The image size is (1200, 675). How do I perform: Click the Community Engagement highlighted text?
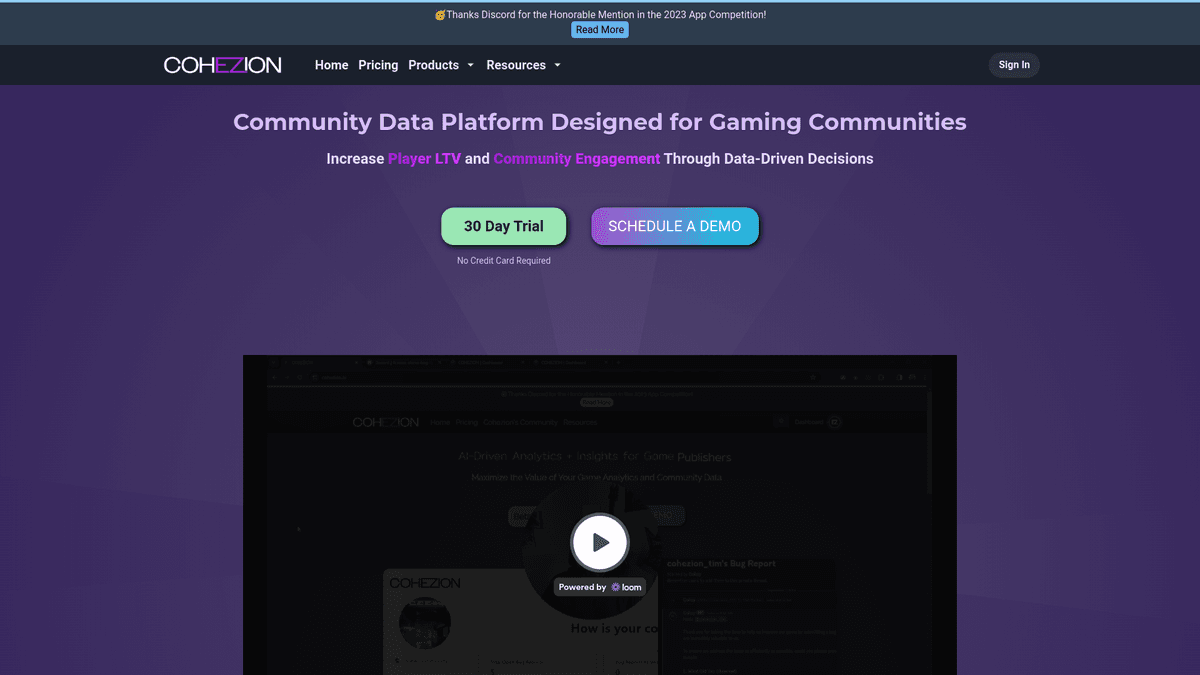(x=577, y=158)
